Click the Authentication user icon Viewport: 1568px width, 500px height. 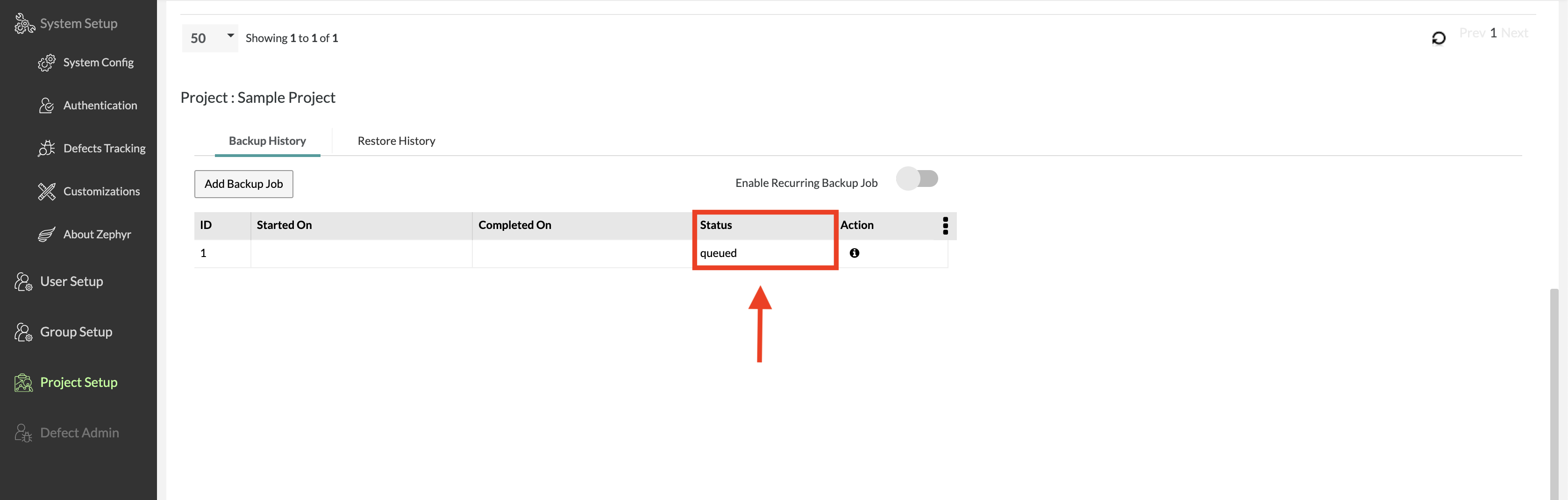[46, 106]
